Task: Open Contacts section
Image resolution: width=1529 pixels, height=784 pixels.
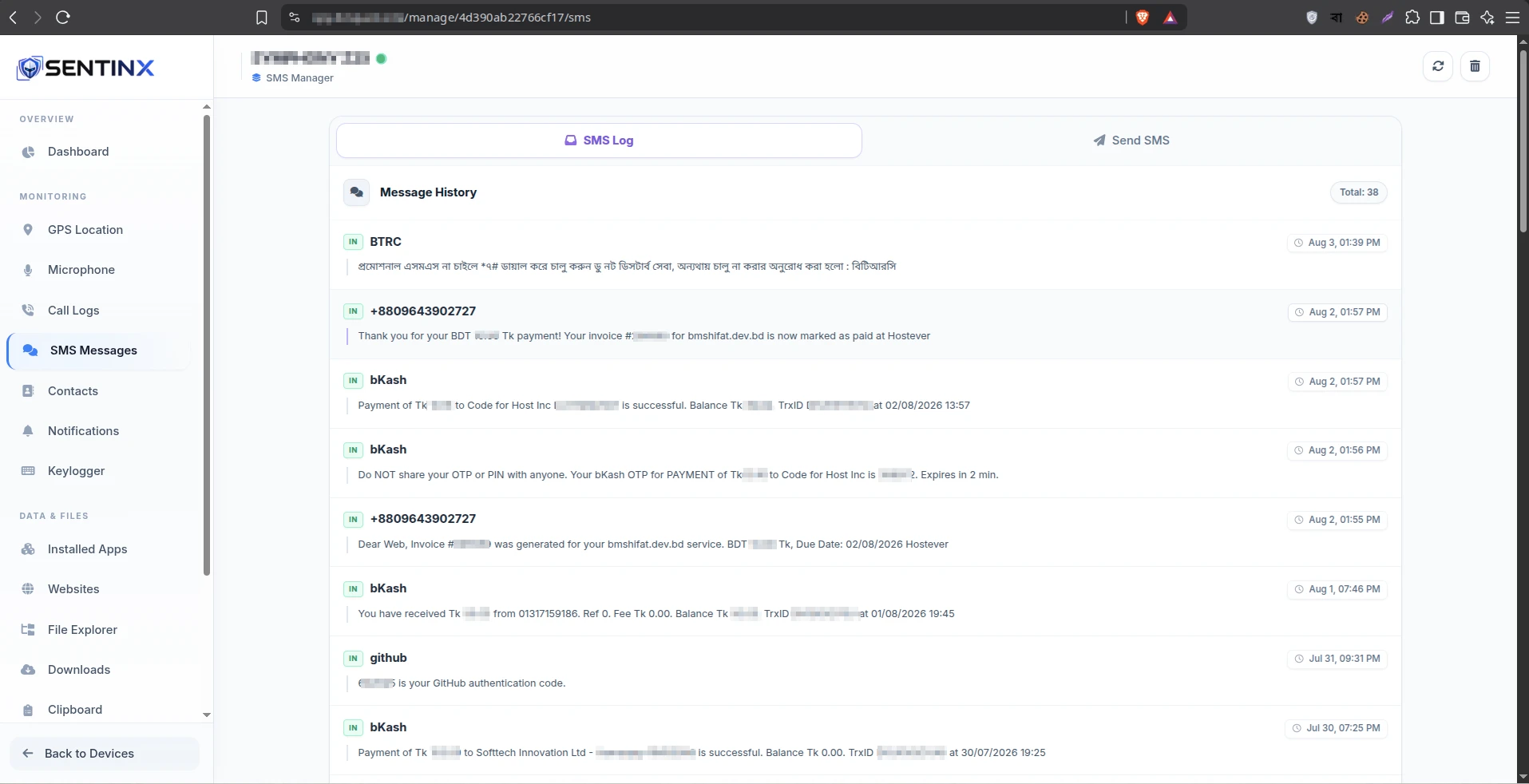Action: tap(73, 391)
